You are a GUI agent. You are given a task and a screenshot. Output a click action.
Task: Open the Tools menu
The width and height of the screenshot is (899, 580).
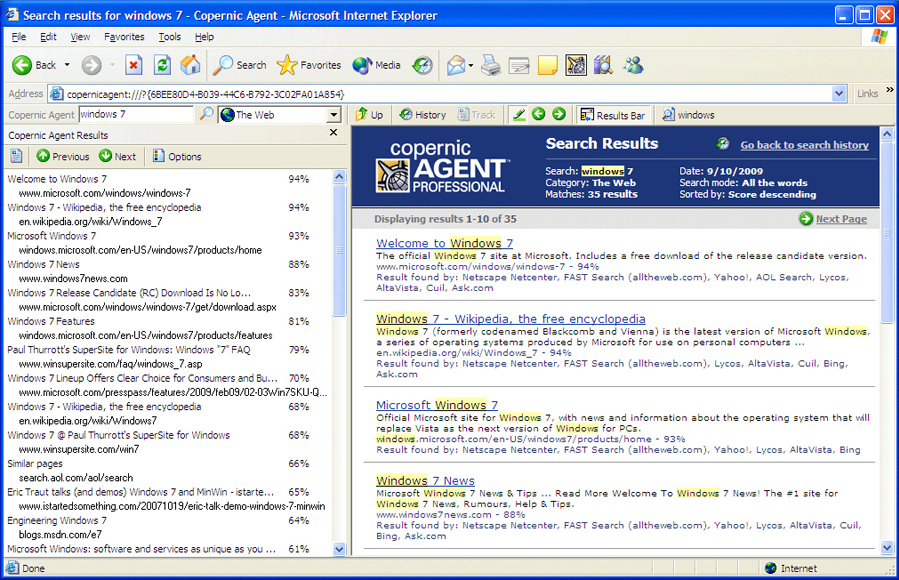point(169,37)
